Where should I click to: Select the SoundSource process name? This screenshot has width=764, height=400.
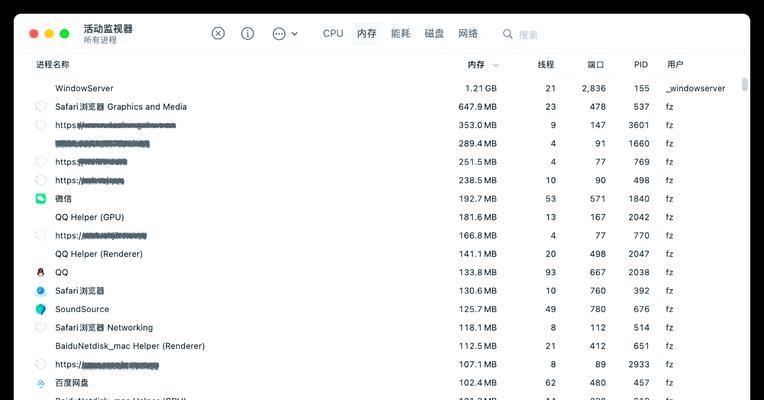click(82, 309)
